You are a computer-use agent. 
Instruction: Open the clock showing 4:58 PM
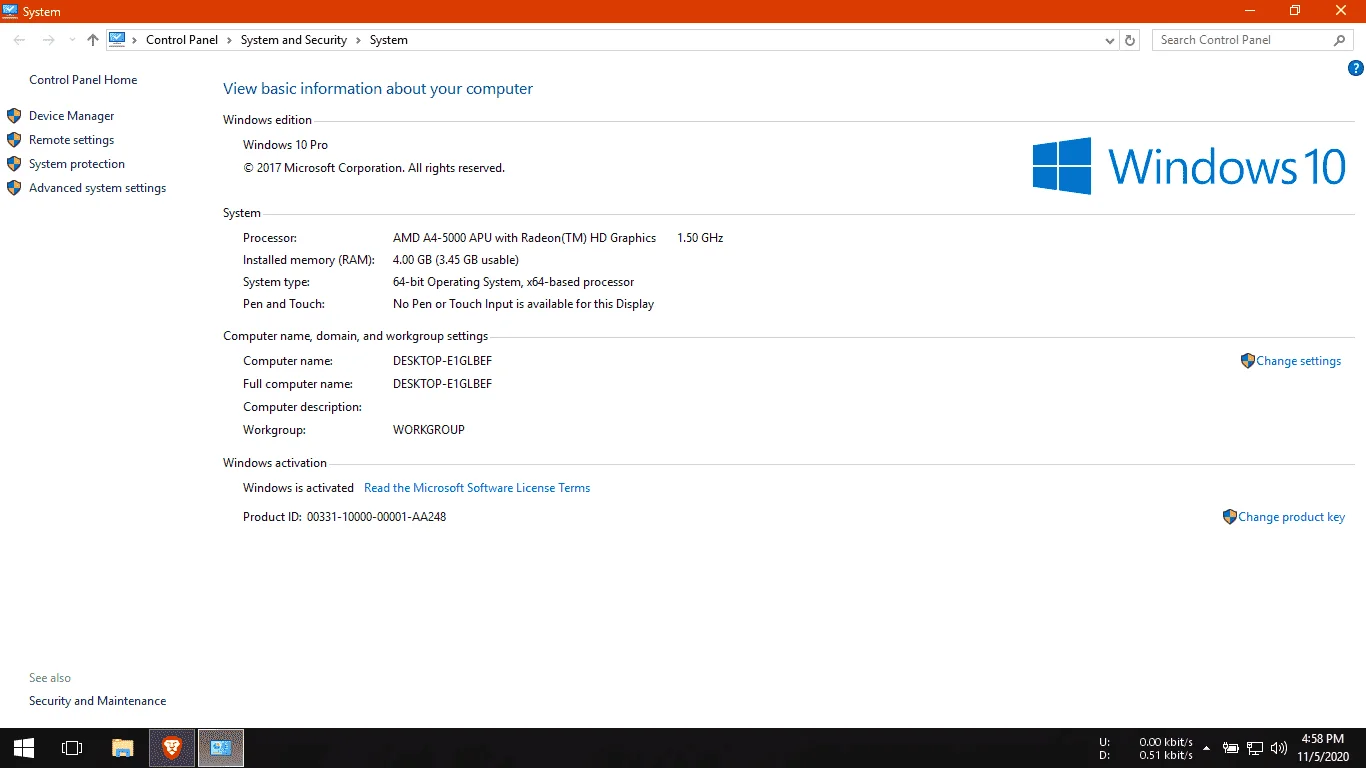point(1321,748)
